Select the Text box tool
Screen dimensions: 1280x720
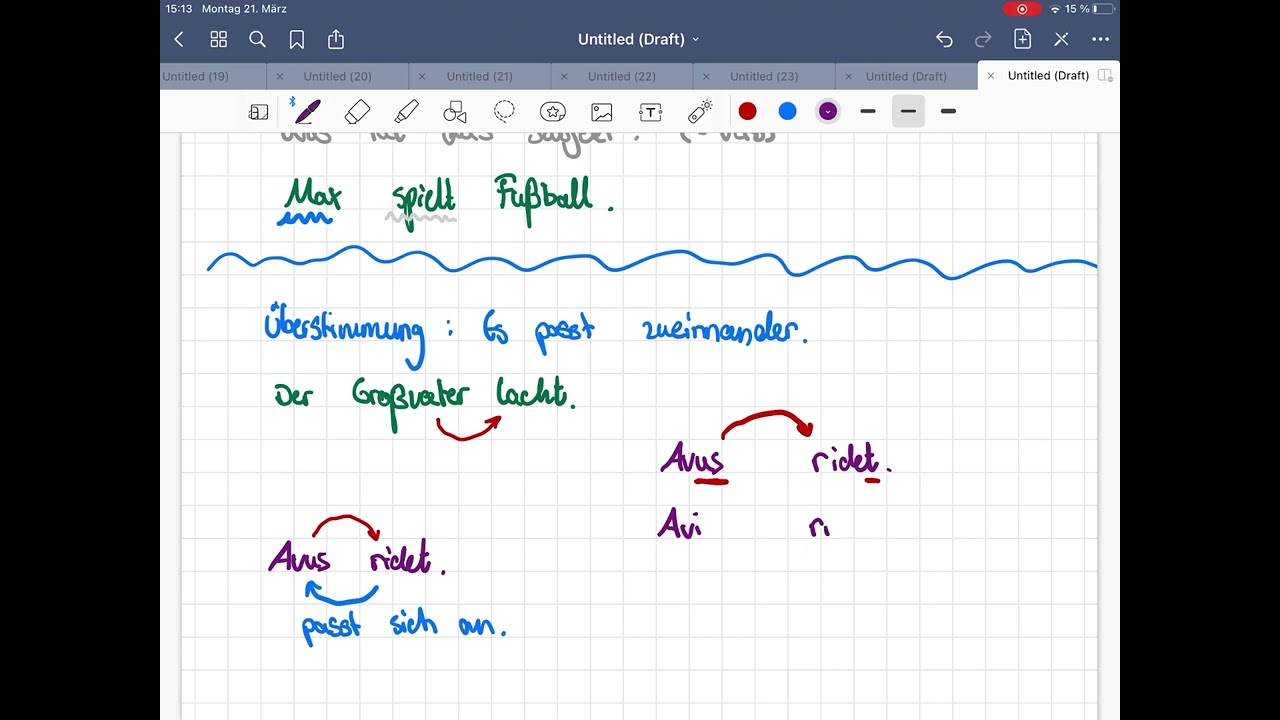click(x=651, y=111)
